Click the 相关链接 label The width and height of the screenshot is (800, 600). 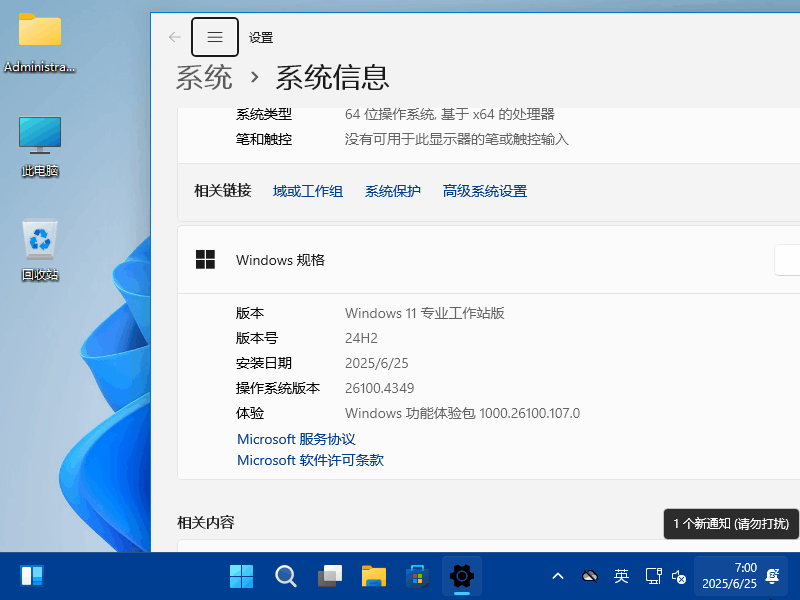tap(222, 191)
